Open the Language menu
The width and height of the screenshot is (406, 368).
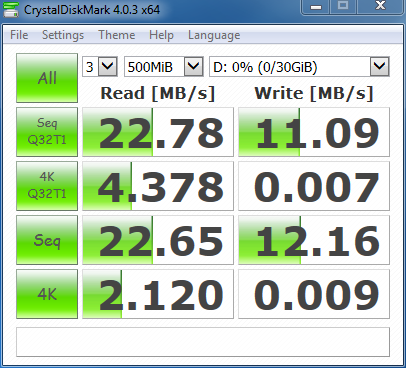pyautogui.click(x=214, y=35)
